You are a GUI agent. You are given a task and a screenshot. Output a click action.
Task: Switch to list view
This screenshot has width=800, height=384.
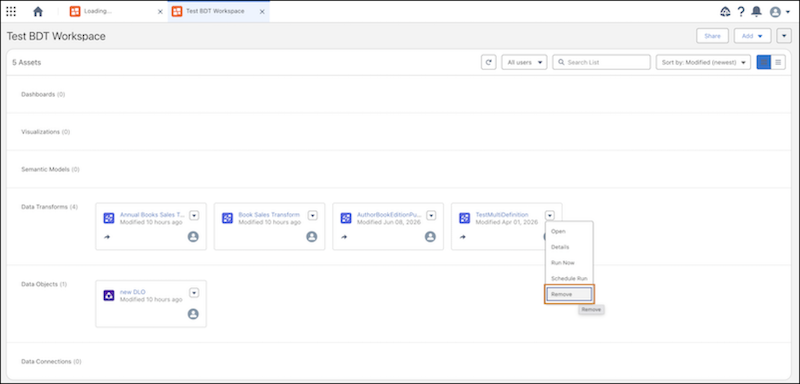pos(778,62)
